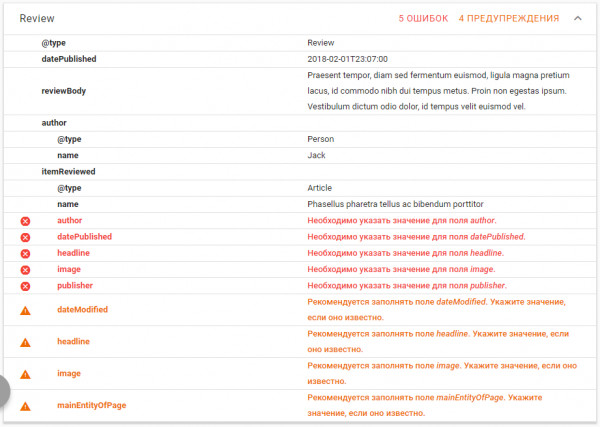600x427 pixels.
Task: Select the orange mainEntityOfPage field name
Action: (91, 405)
